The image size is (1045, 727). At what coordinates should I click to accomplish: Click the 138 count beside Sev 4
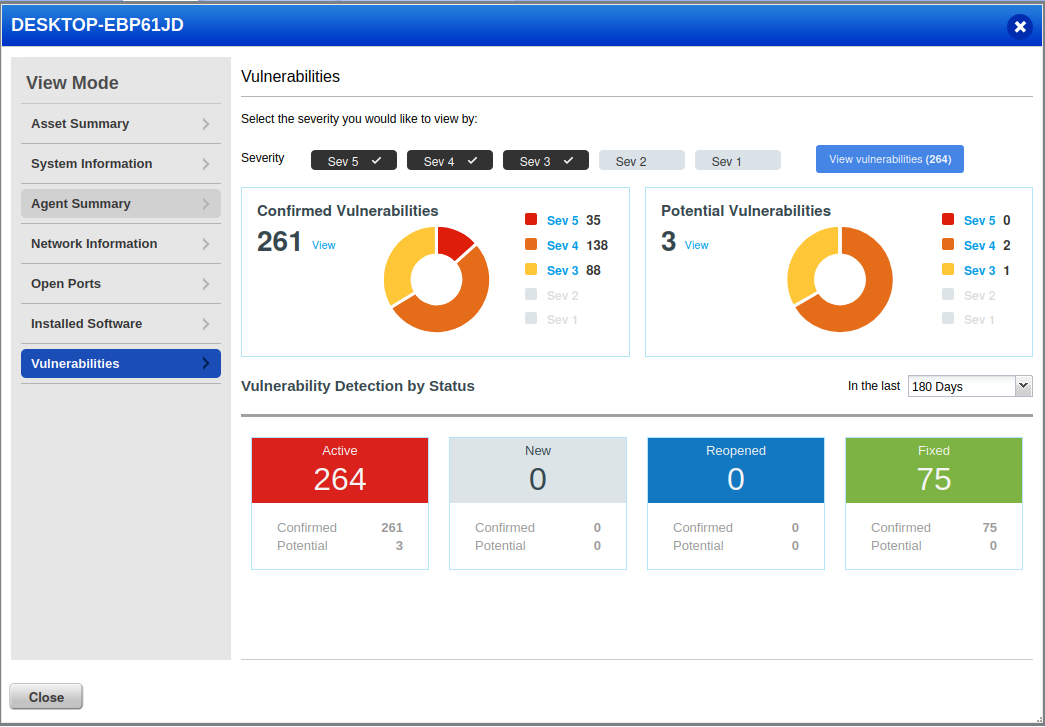click(597, 246)
